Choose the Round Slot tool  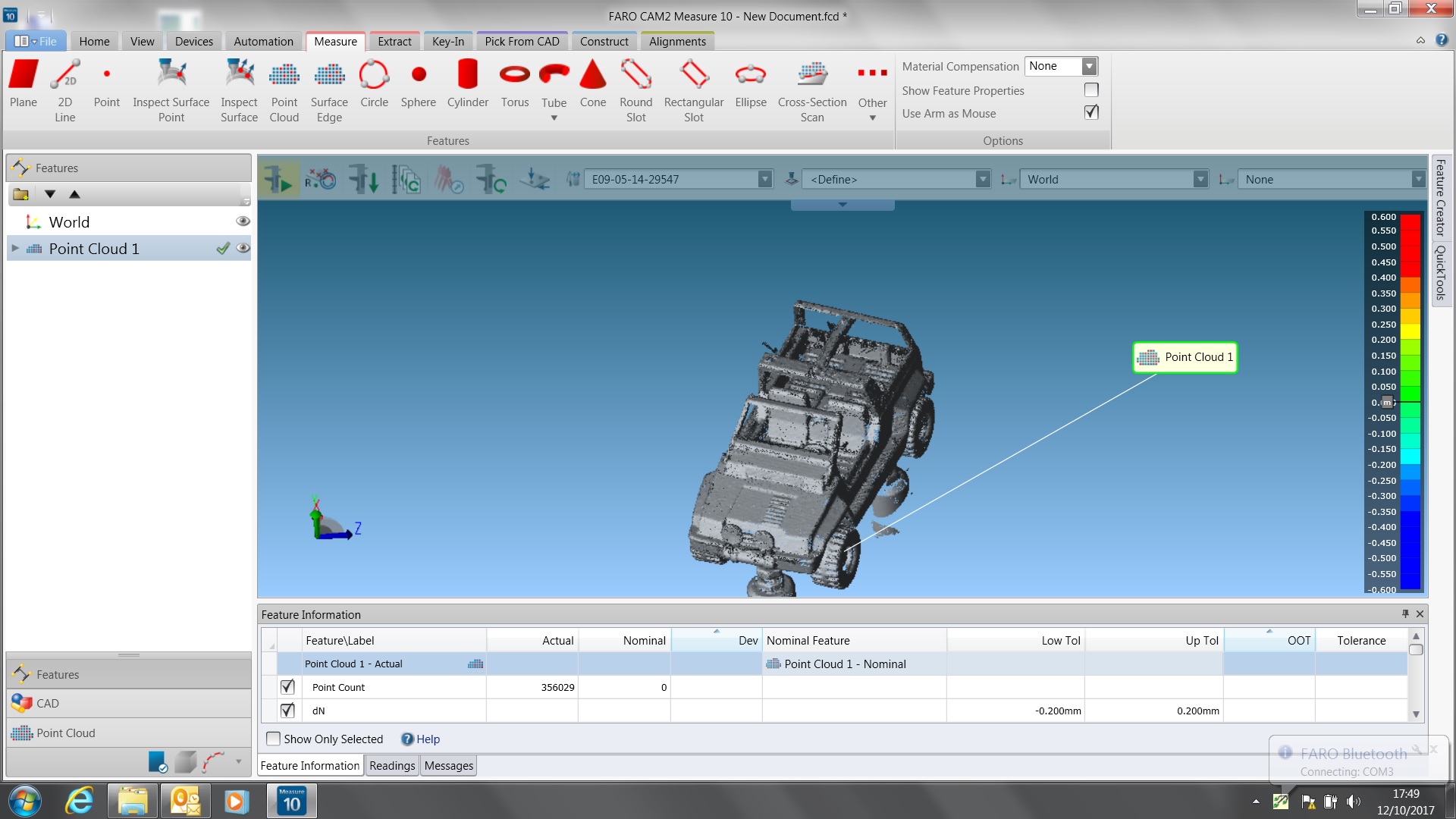pos(636,91)
